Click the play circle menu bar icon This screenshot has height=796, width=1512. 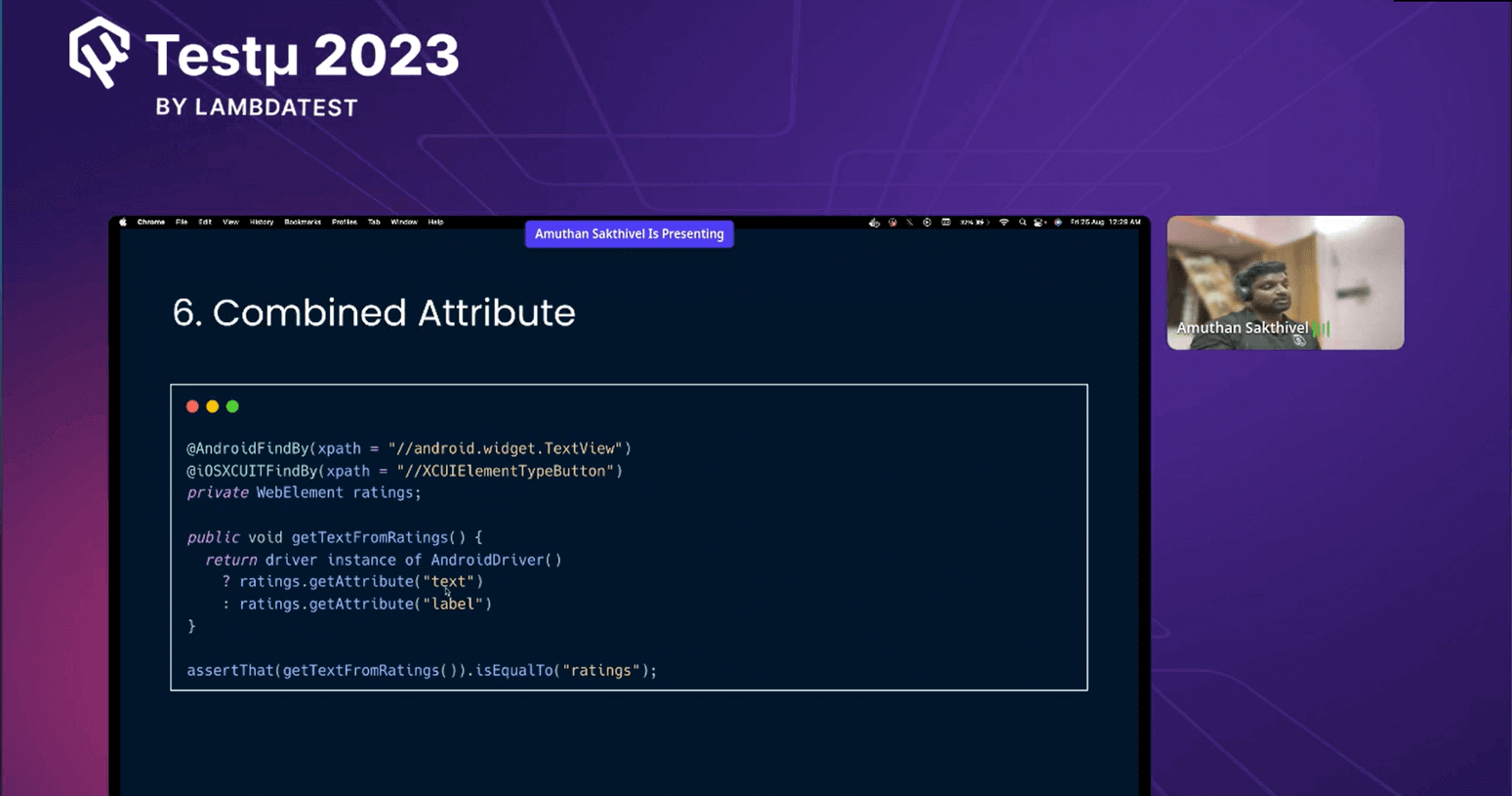927,223
